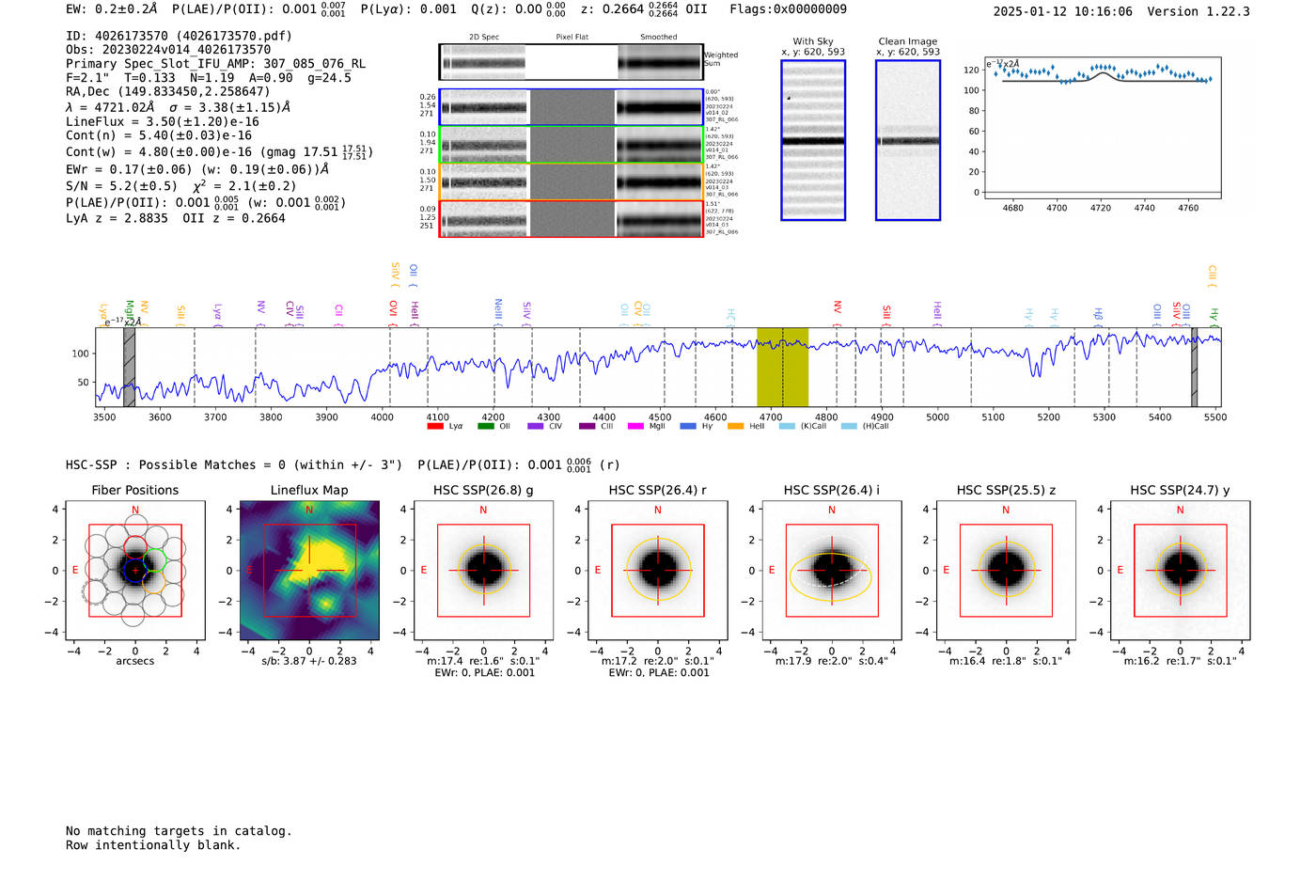Image resolution: width=1316 pixels, height=896 pixels.
Task: Click 'm:17.9 re:2.0" s:0.4"' under the i image
Action: [832, 661]
